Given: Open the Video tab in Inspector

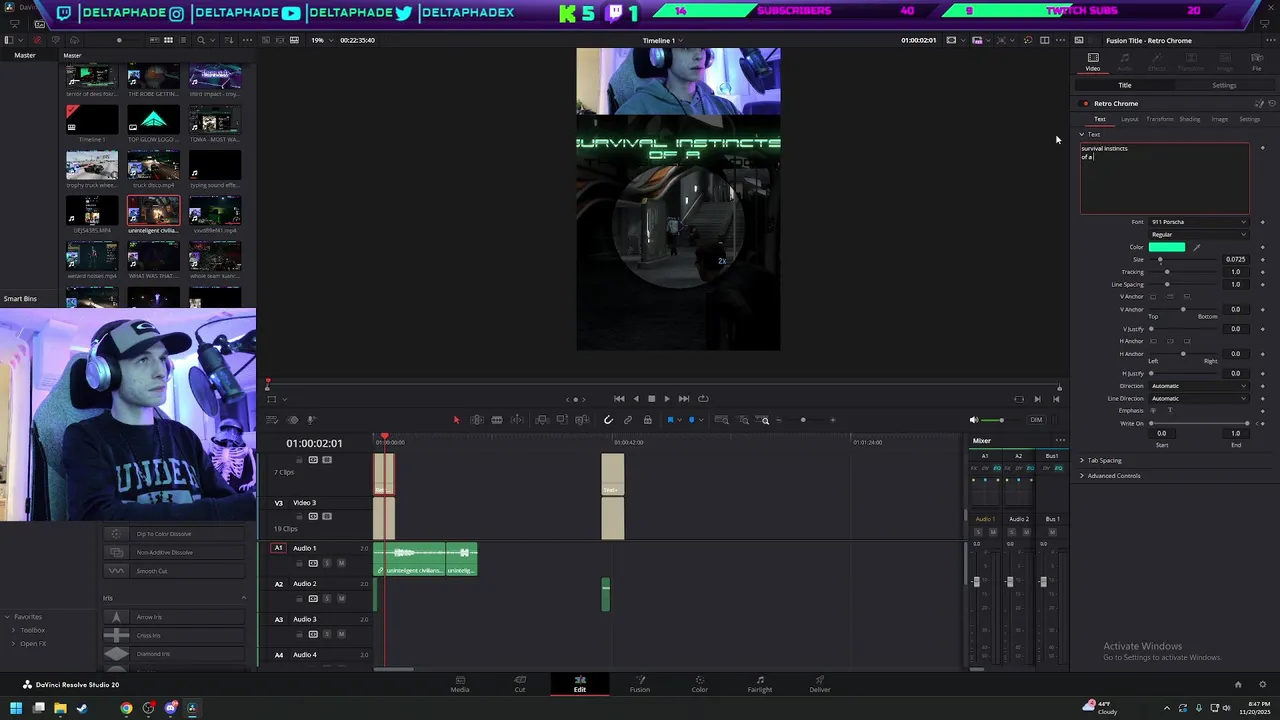Looking at the screenshot, I should (1093, 62).
